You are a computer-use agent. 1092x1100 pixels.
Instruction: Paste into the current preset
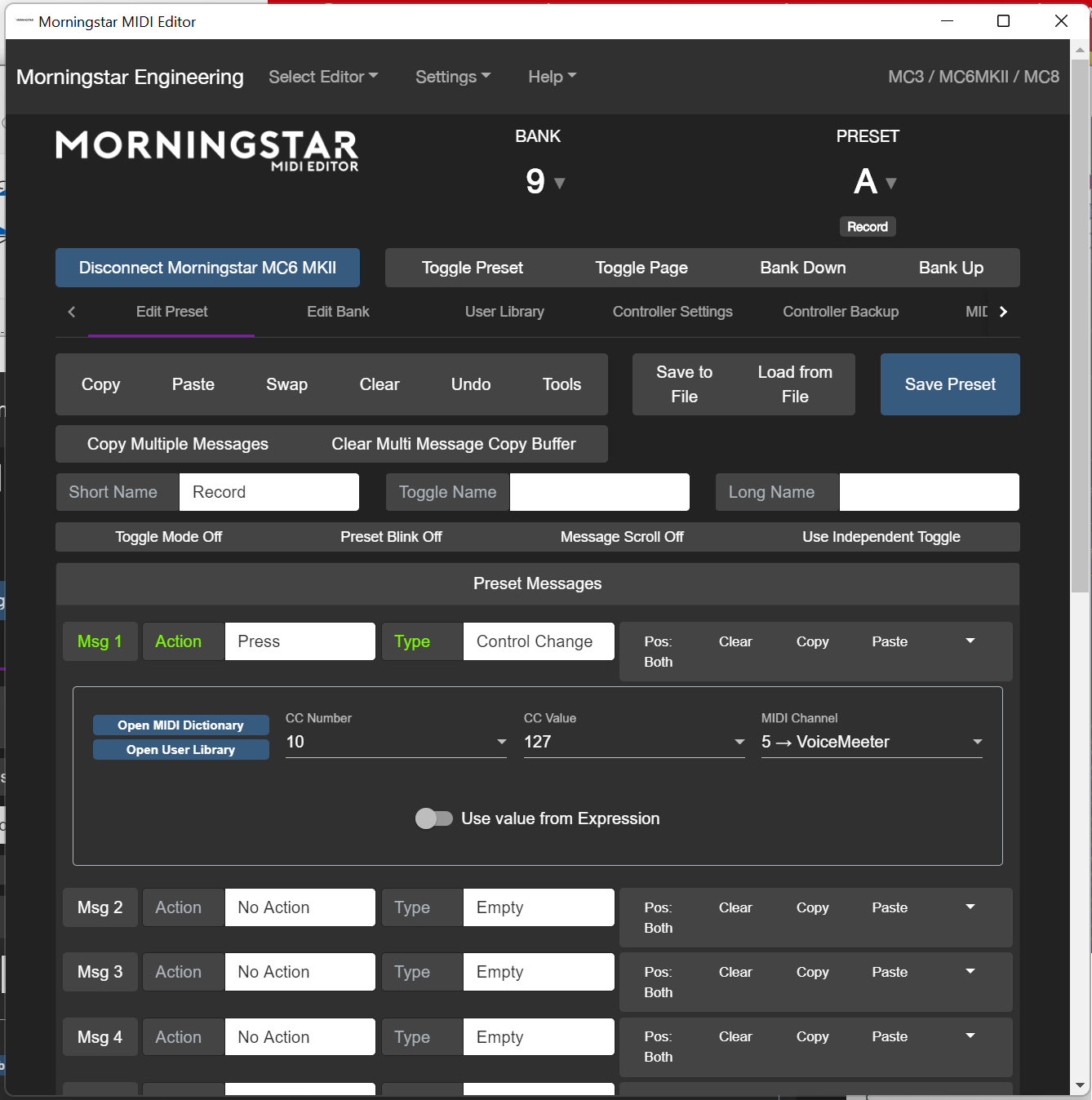tap(193, 384)
